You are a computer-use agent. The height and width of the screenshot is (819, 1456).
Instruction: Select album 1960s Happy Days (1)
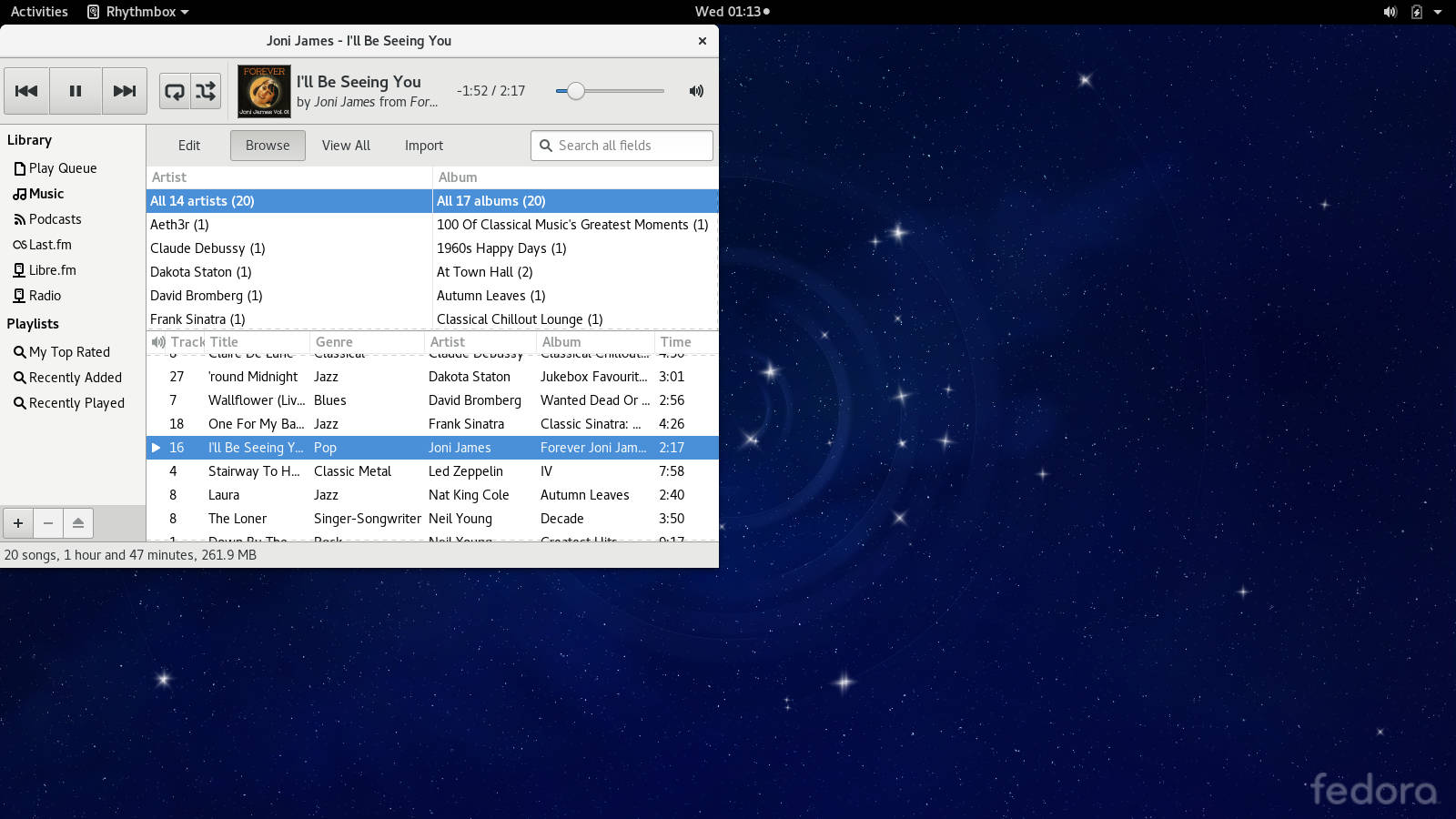[x=575, y=248]
